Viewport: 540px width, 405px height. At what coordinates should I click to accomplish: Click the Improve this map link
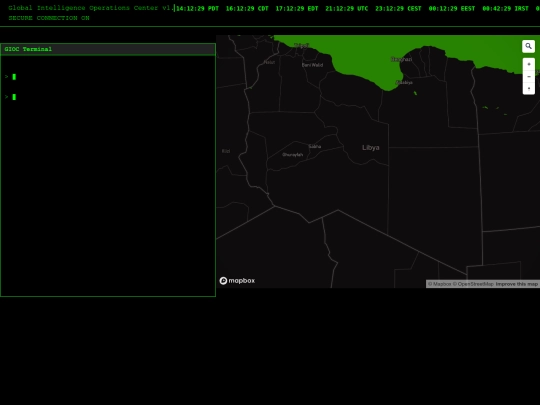tap(517, 284)
